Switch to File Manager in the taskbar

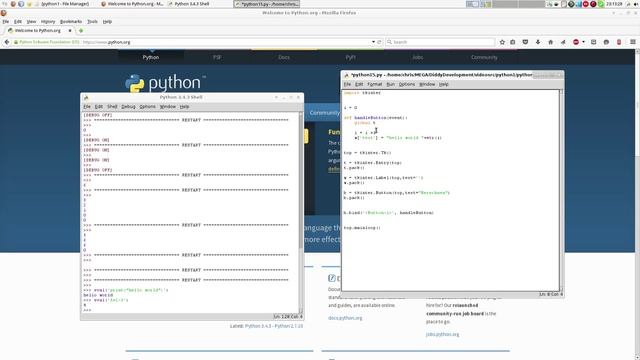61,4
